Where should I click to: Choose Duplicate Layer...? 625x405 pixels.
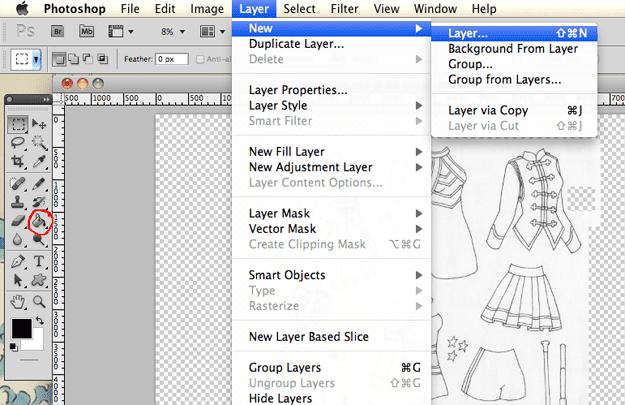pyautogui.click(x=331, y=44)
